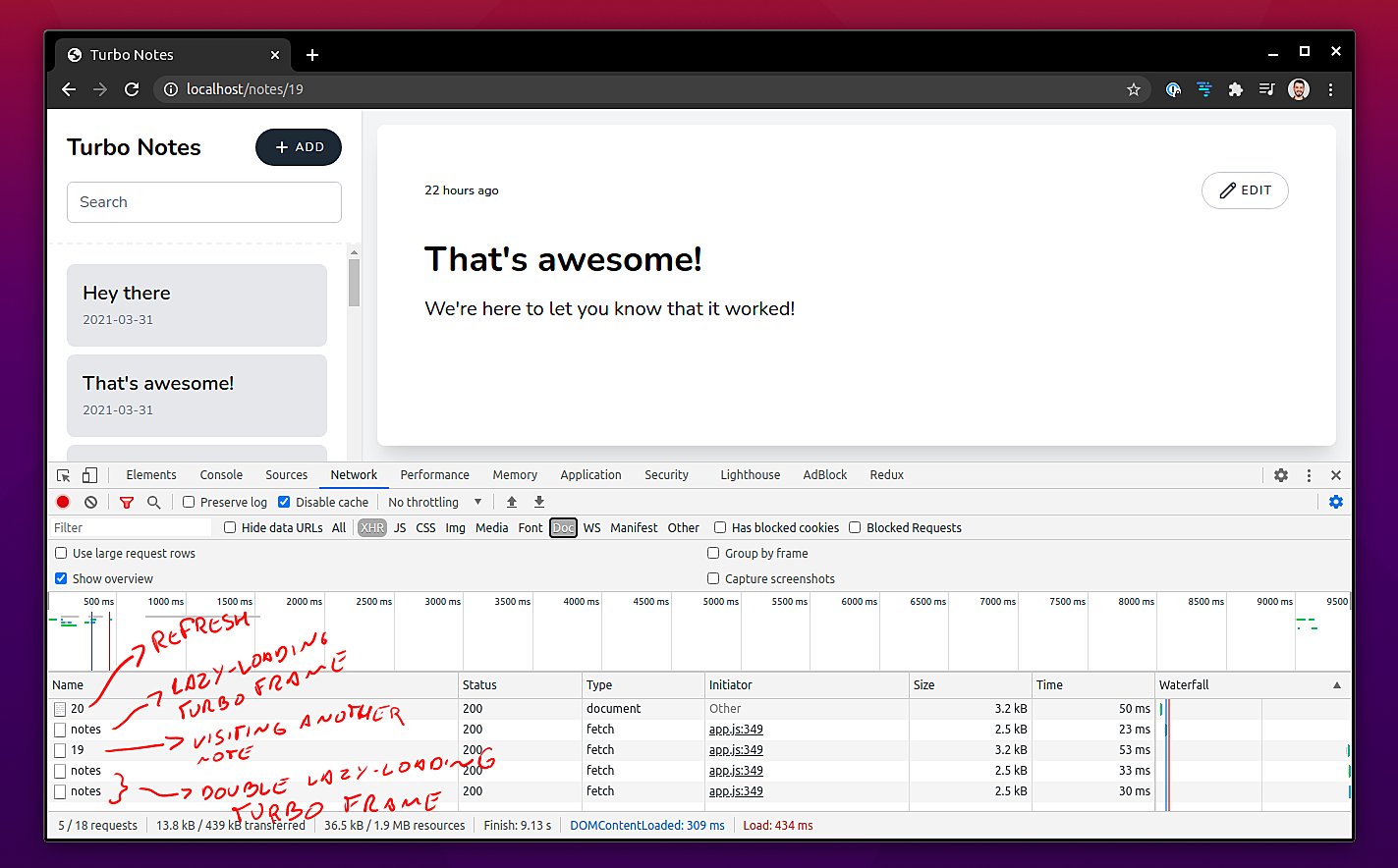Image resolution: width=1398 pixels, height=868 pixels.
Task: Open Network settings blue gear
Action: coord(1336,502)
